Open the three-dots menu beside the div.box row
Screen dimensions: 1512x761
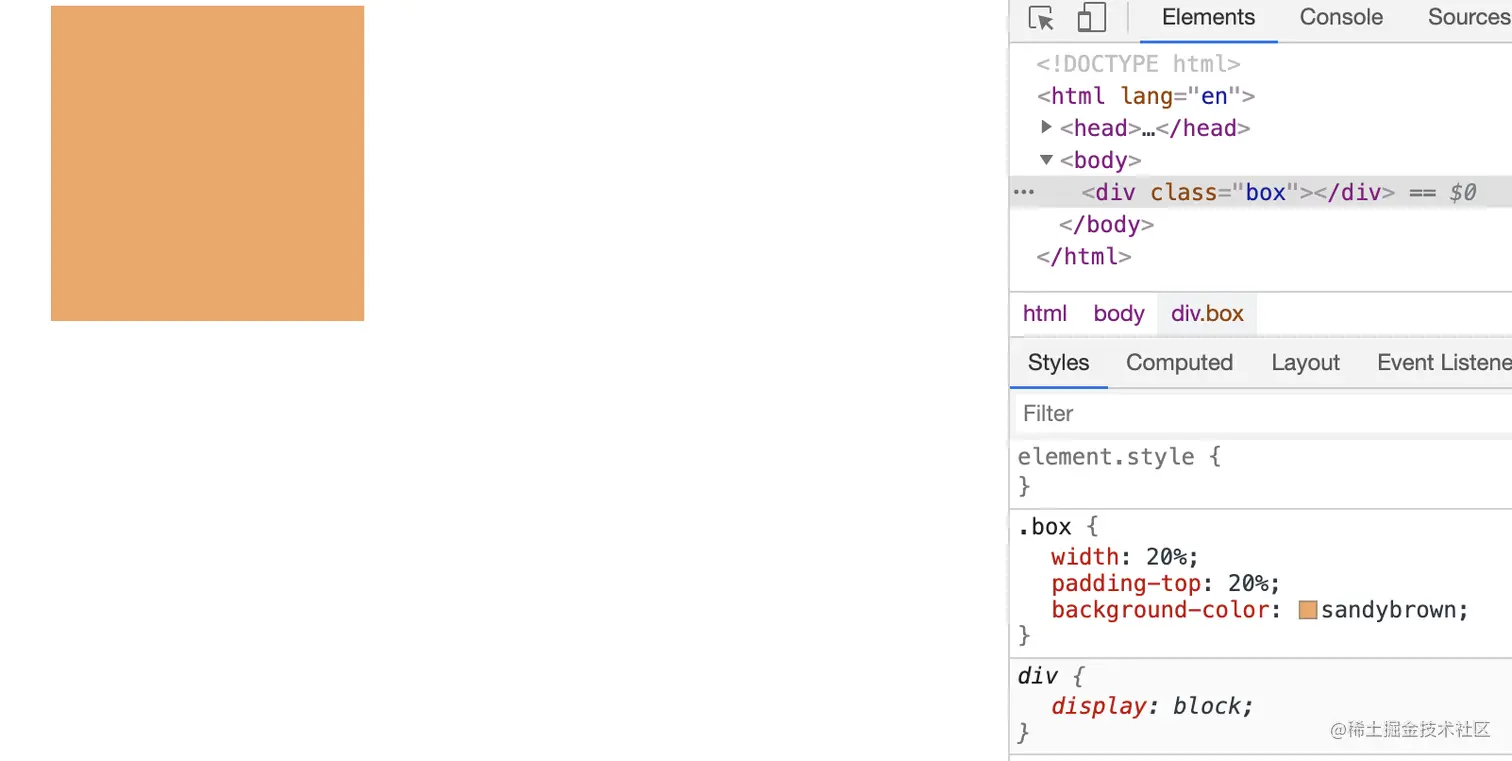tap(1024, 192)
